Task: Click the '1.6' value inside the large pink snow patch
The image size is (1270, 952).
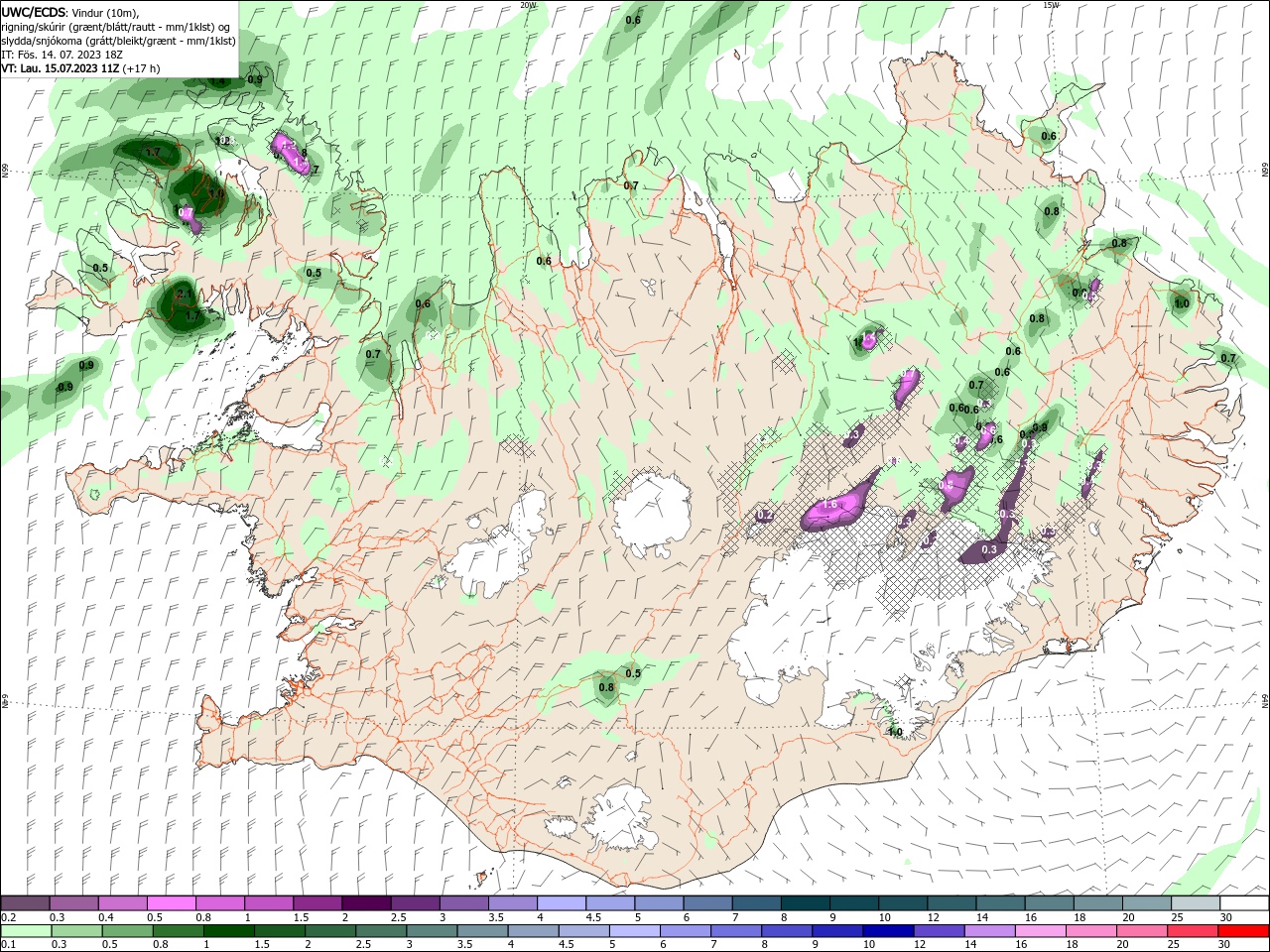Action: point(830,505)
